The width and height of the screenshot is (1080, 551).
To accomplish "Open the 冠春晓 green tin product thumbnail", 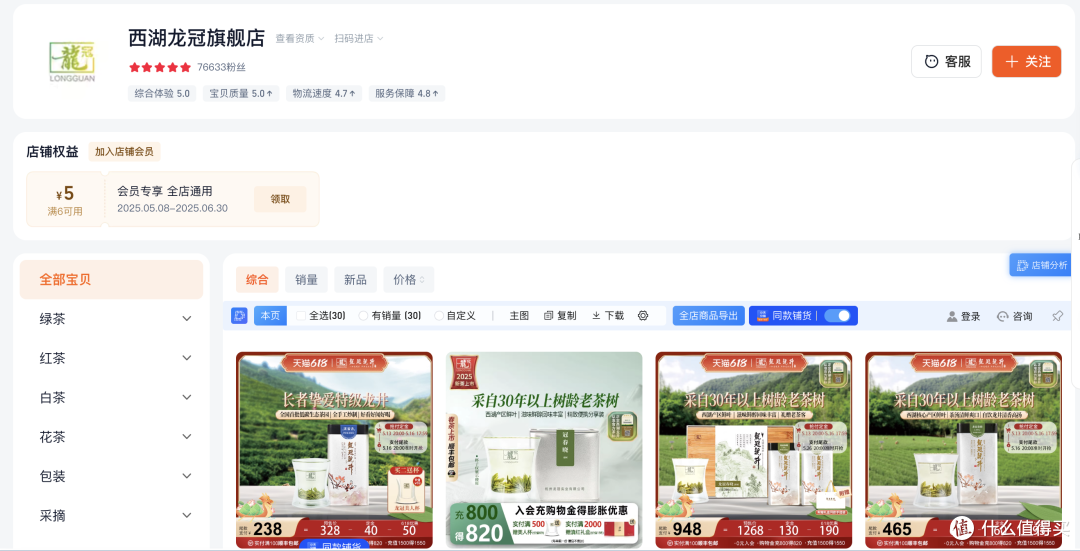I will (x=544, y=450).
